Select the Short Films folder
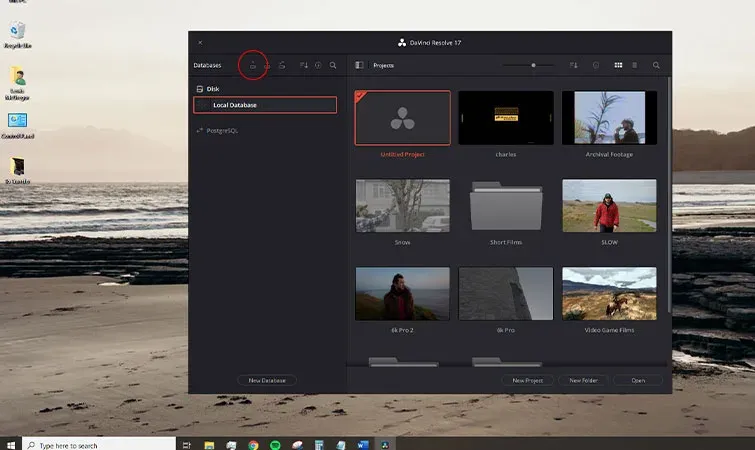755x450 pixels. tap(506, 206)
